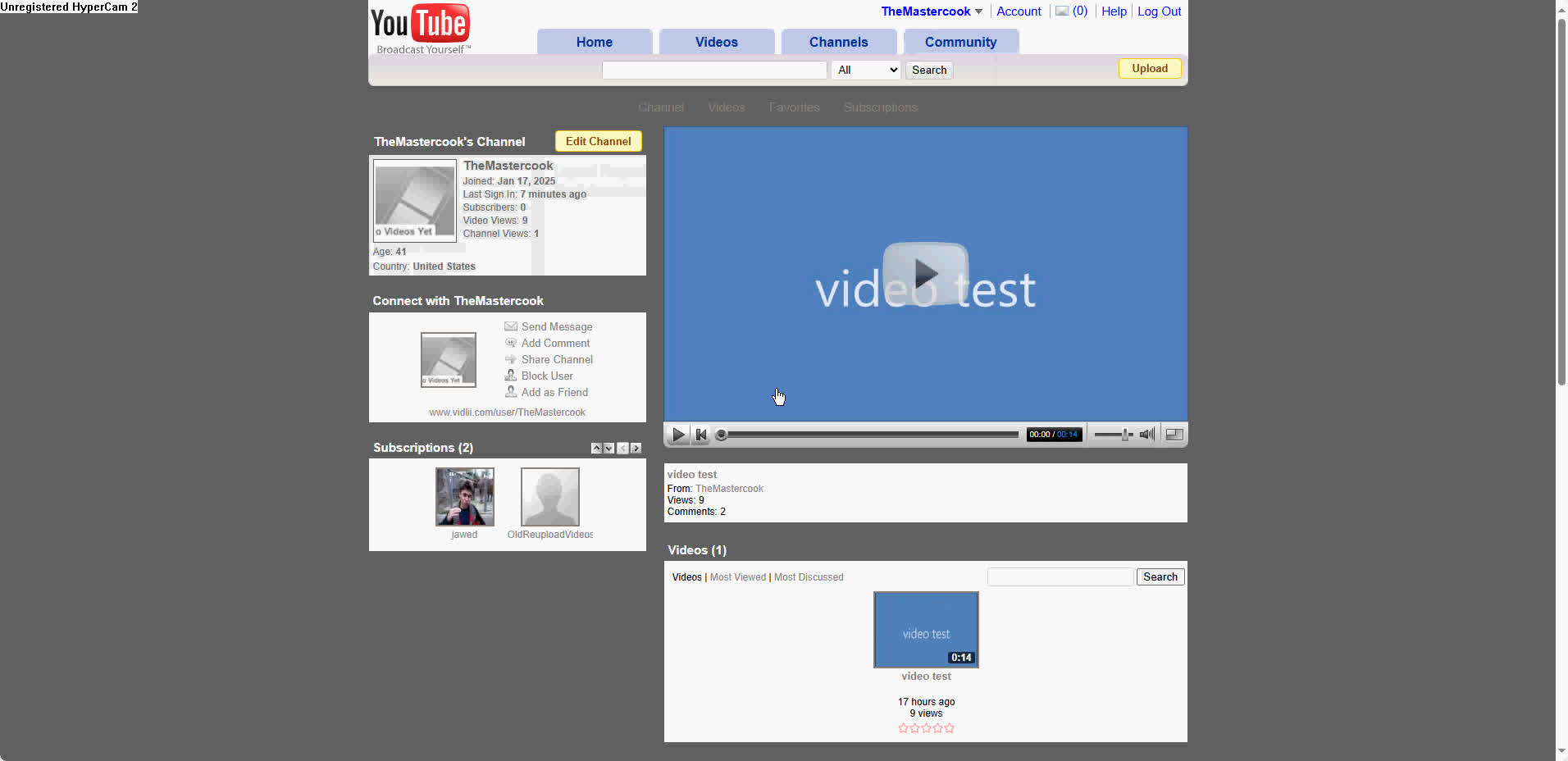Select the Videos sort link in list
Screen dimensions: 1568x761
tap(686, 577)
